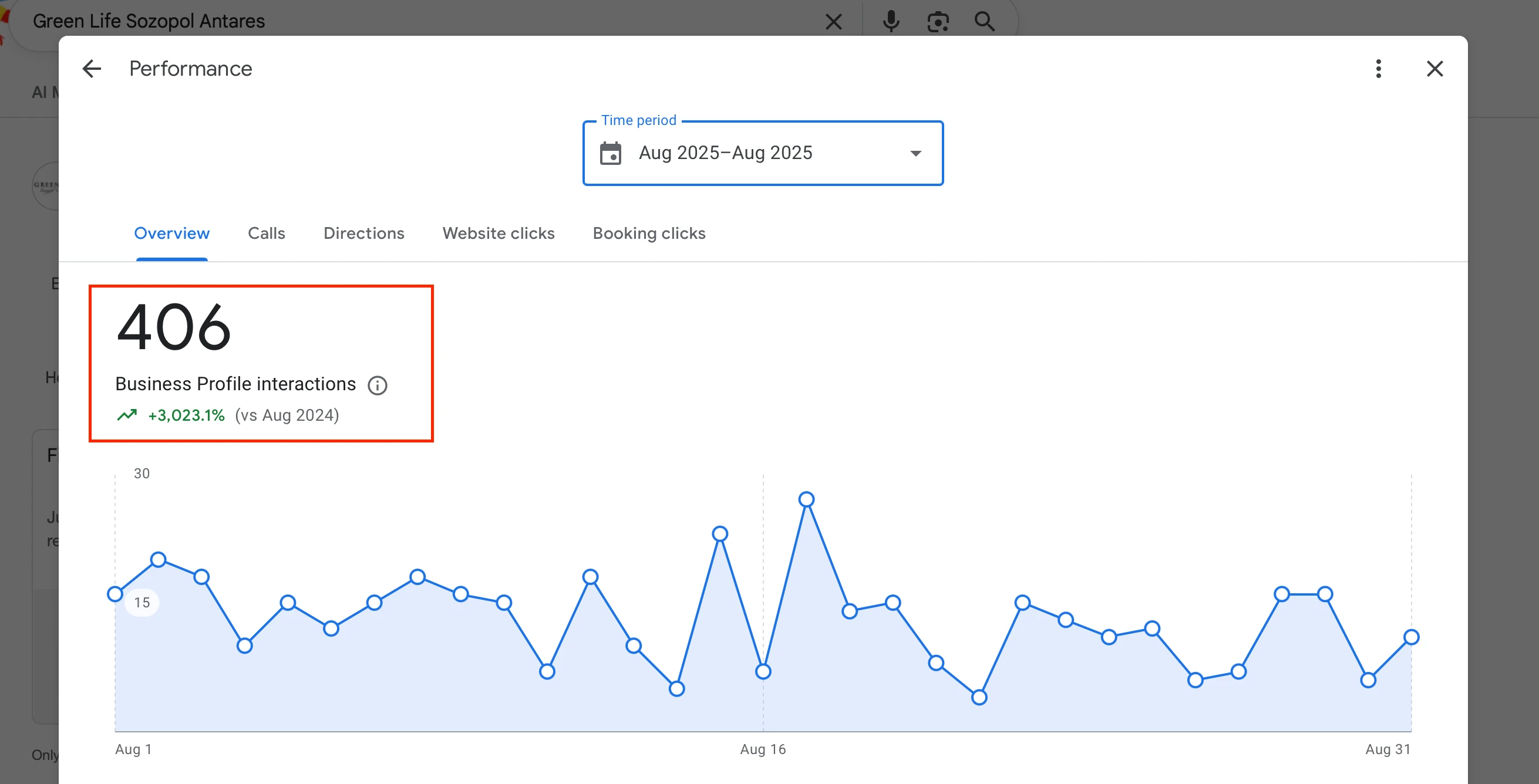1539x784 pixels.
Task: Select the Booking clicks tab
Action: (x=649, y=233)
